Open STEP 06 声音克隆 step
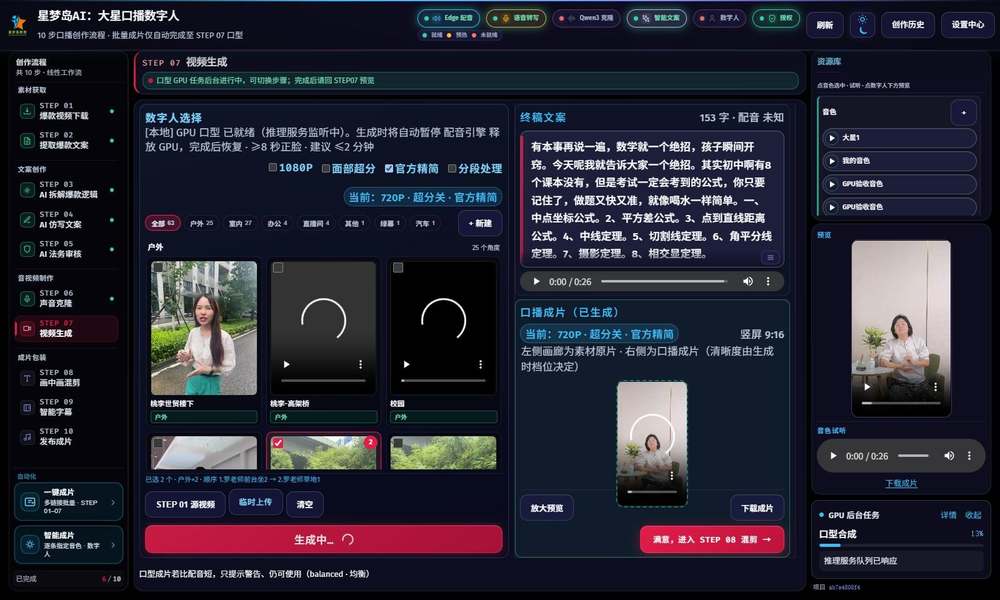The height and width of the screenshot is (600, 1000). [x=67, y=298]
